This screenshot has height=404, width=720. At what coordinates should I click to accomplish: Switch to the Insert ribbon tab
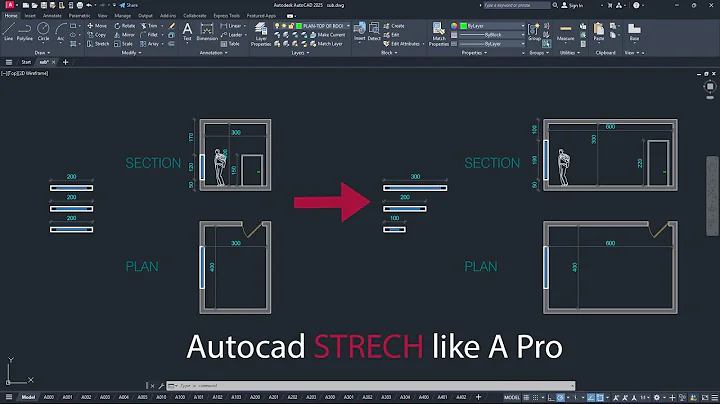(x=30, y=16)
